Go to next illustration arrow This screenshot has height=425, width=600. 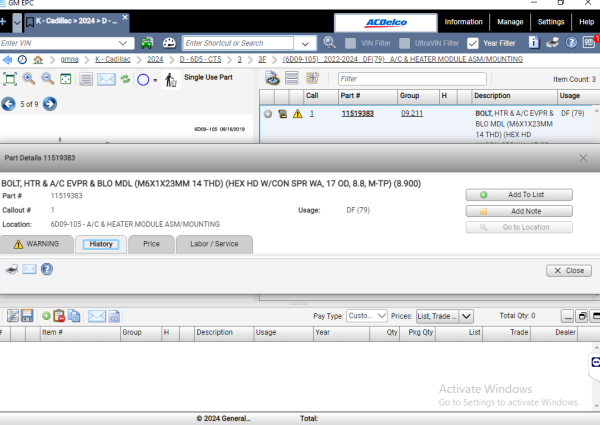pos(50,104)
